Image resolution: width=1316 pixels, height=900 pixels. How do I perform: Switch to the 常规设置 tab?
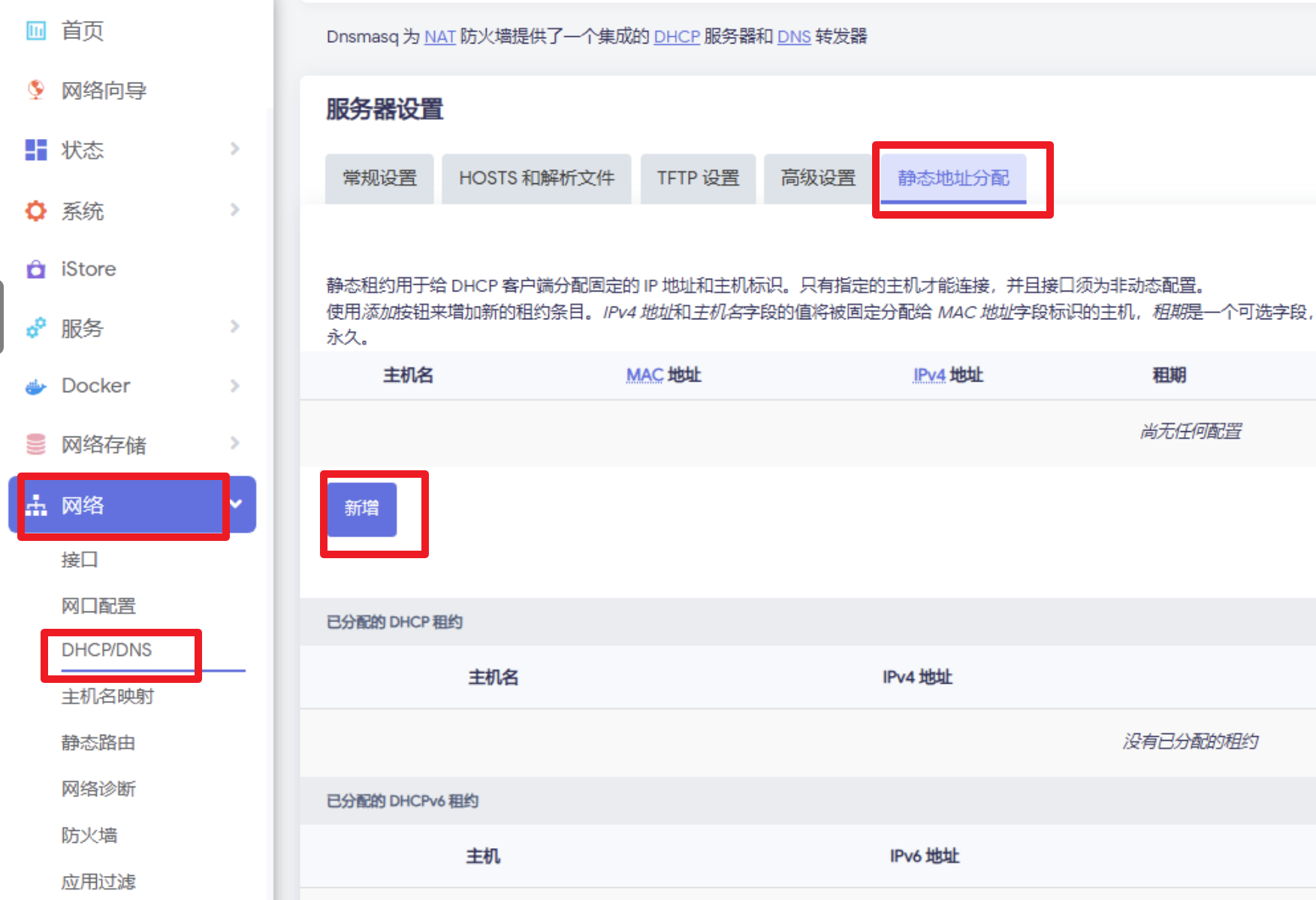(379, 179)
